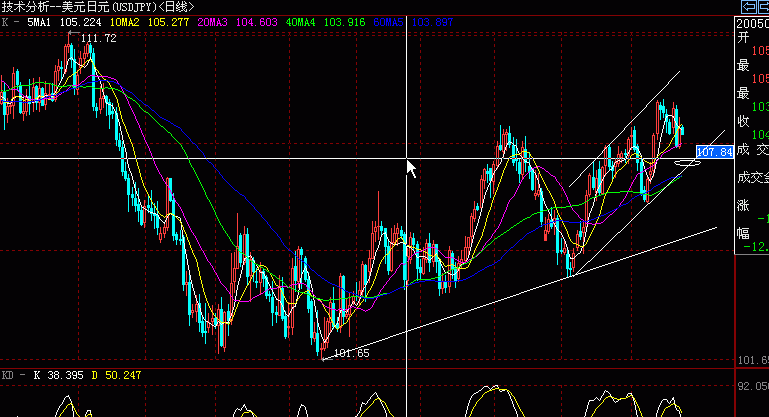This screenshot has width=769, height=417.
Task: Click the highlighted 107.84 crosshair price tag
Action: pos(715,152)
